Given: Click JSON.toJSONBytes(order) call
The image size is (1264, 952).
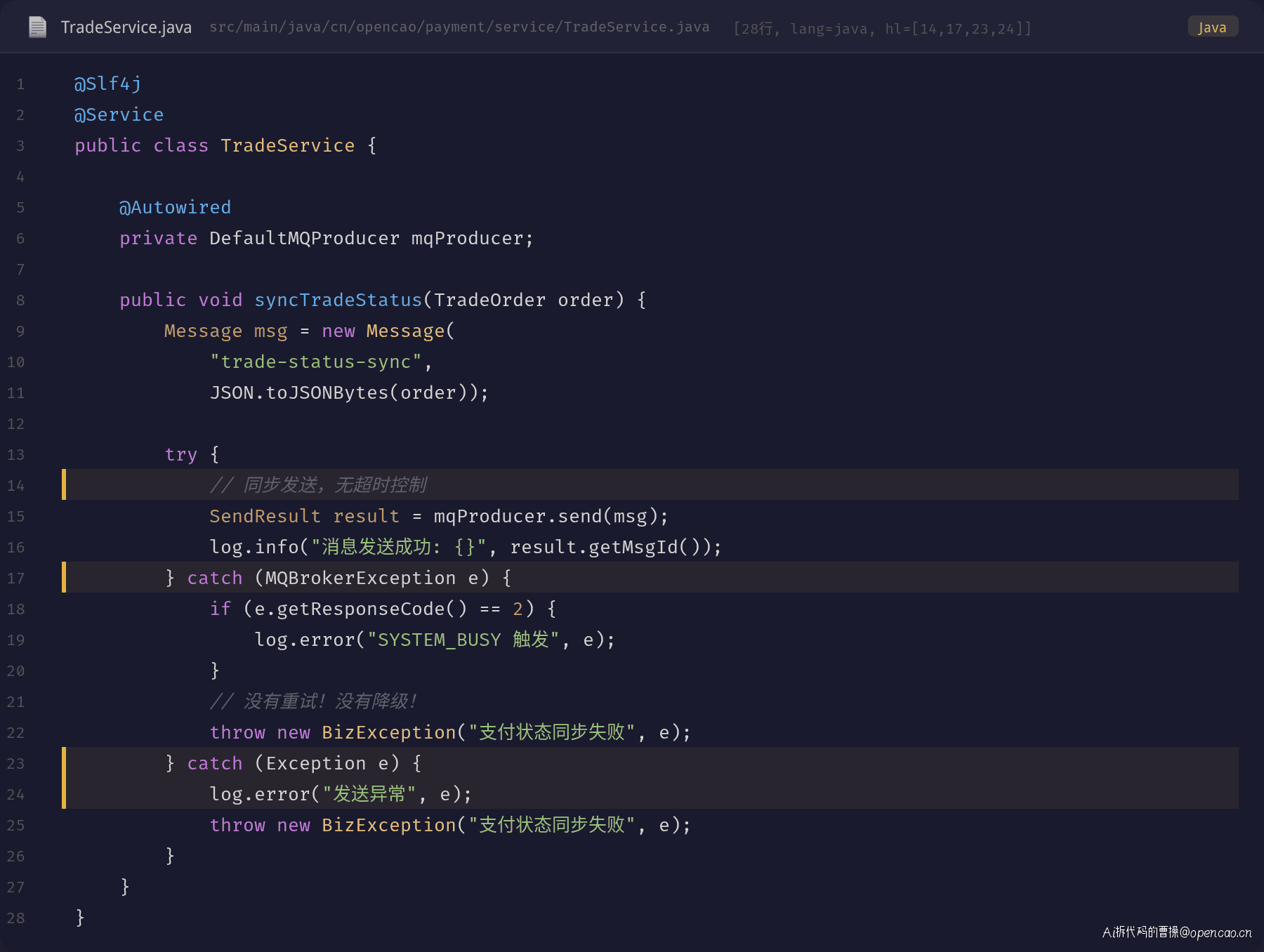Looking at the screenshot, I should (343, 392).
